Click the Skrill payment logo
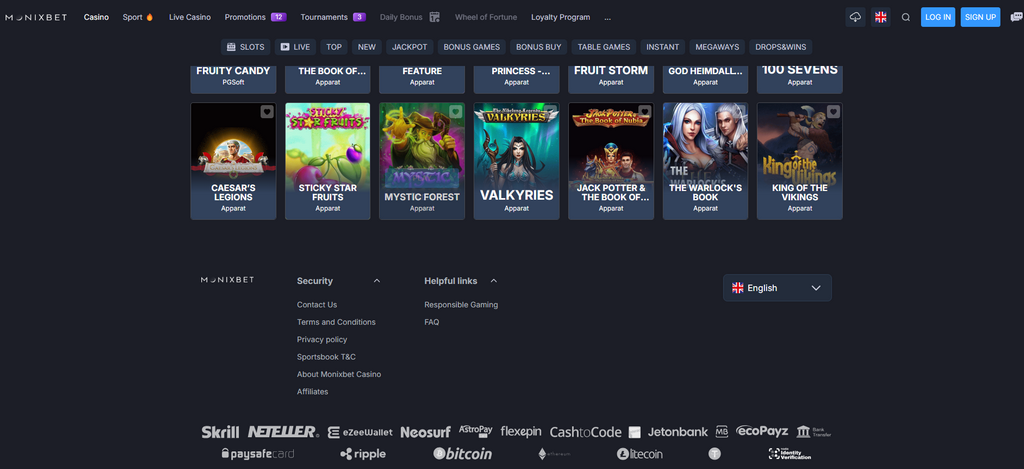 (220, 432)
